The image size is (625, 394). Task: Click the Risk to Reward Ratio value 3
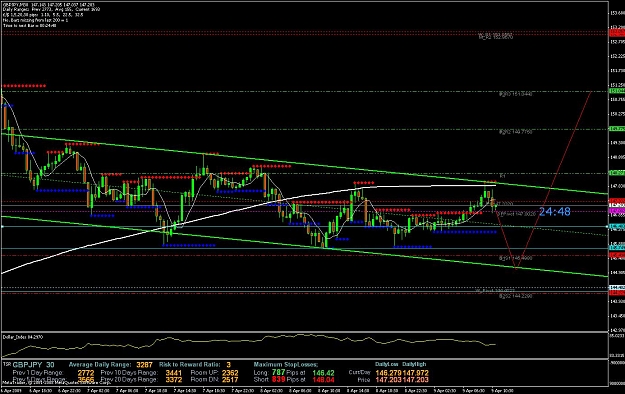point(228,364)
